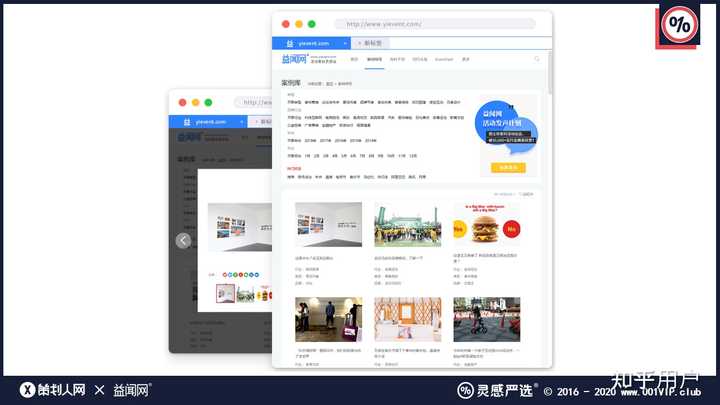The height and width of the screenshot is (405, 720).
Task: Focus the front window address bar
Action: point(435,24)
